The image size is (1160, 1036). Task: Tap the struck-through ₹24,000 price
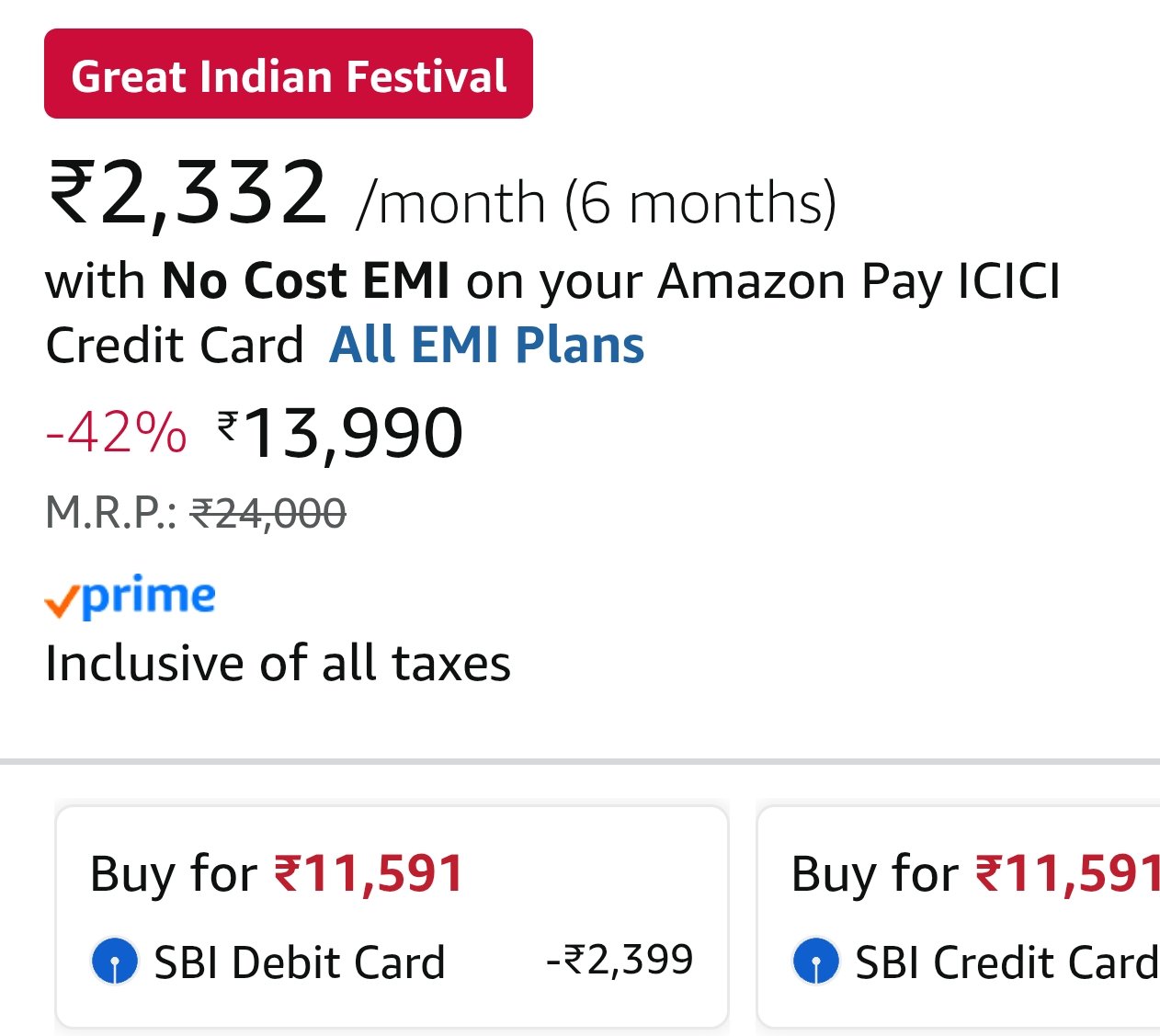pyautogui.click(x=267, y=513)
